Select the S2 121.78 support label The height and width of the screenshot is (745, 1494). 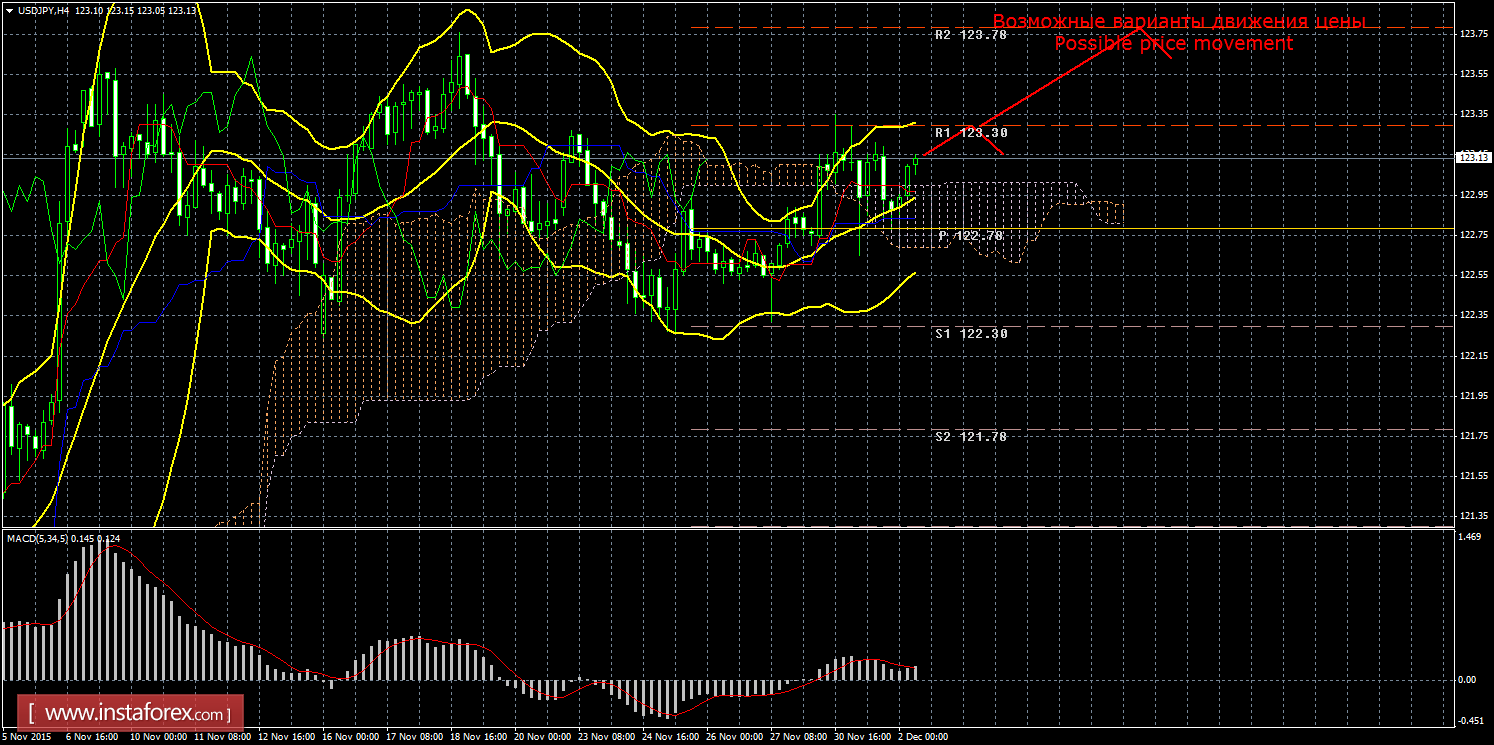971,436
